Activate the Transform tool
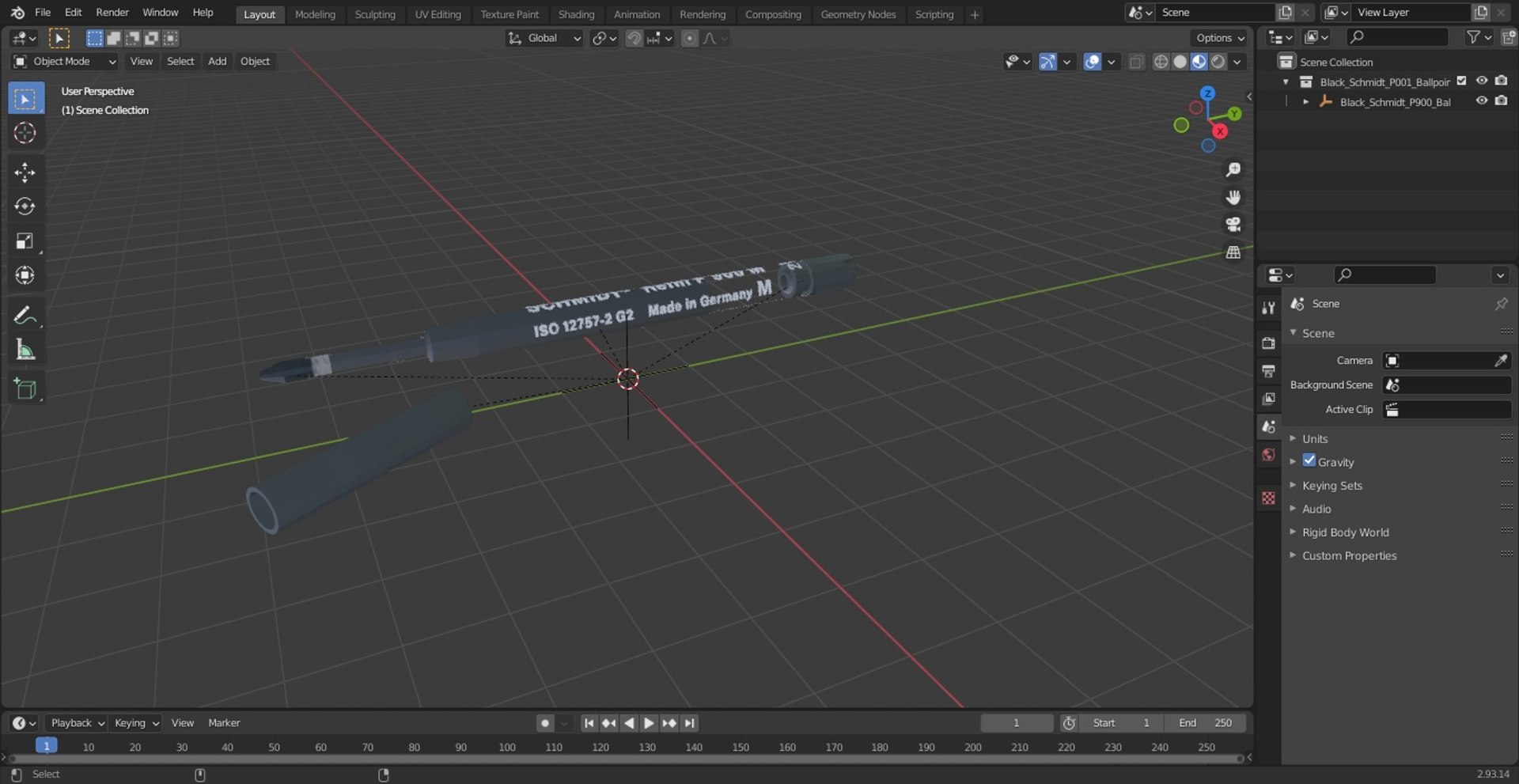The width and height of the screenshot is (1519, 784). [x=25, y=275]
